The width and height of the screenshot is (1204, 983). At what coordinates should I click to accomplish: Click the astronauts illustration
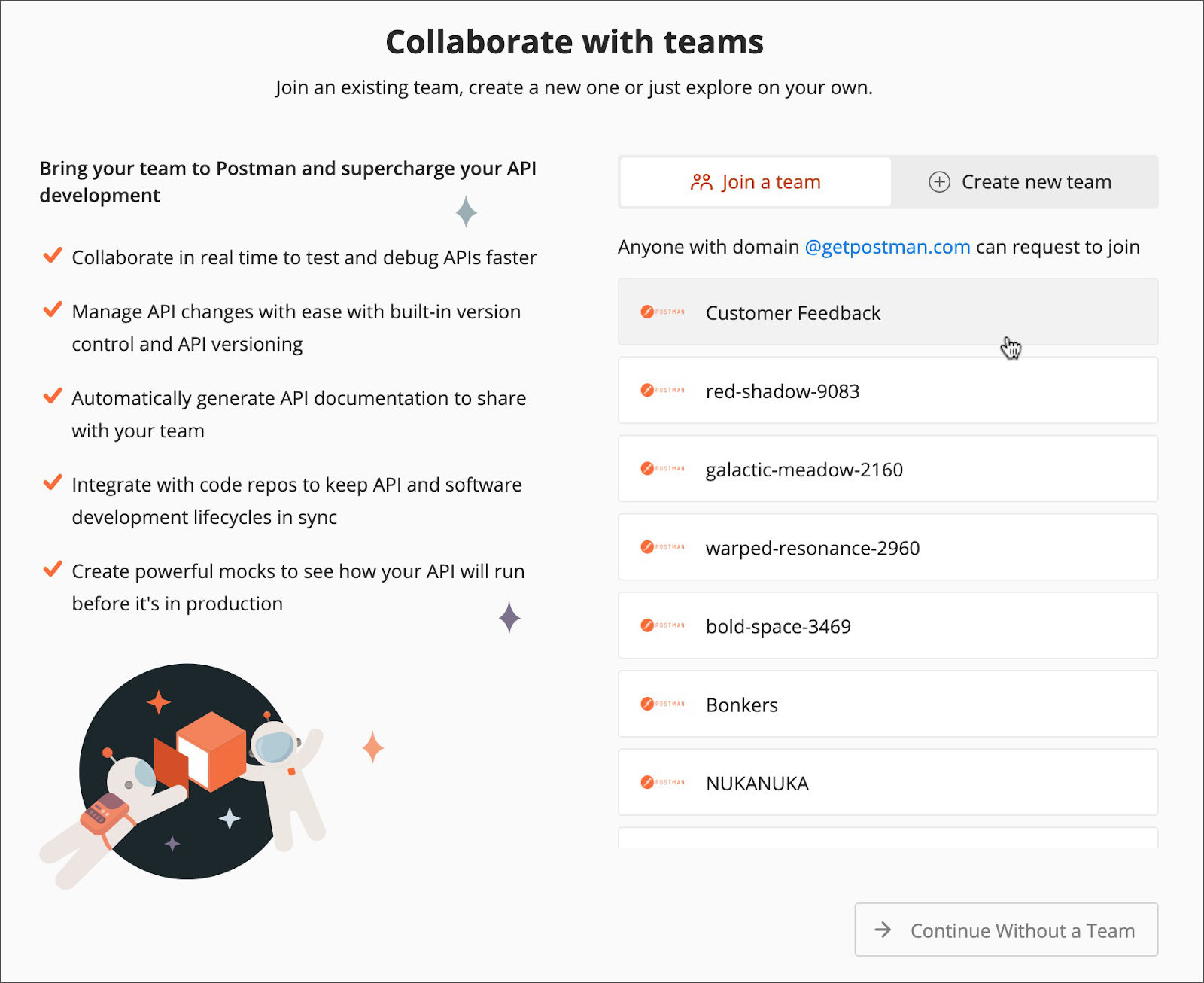184,775
